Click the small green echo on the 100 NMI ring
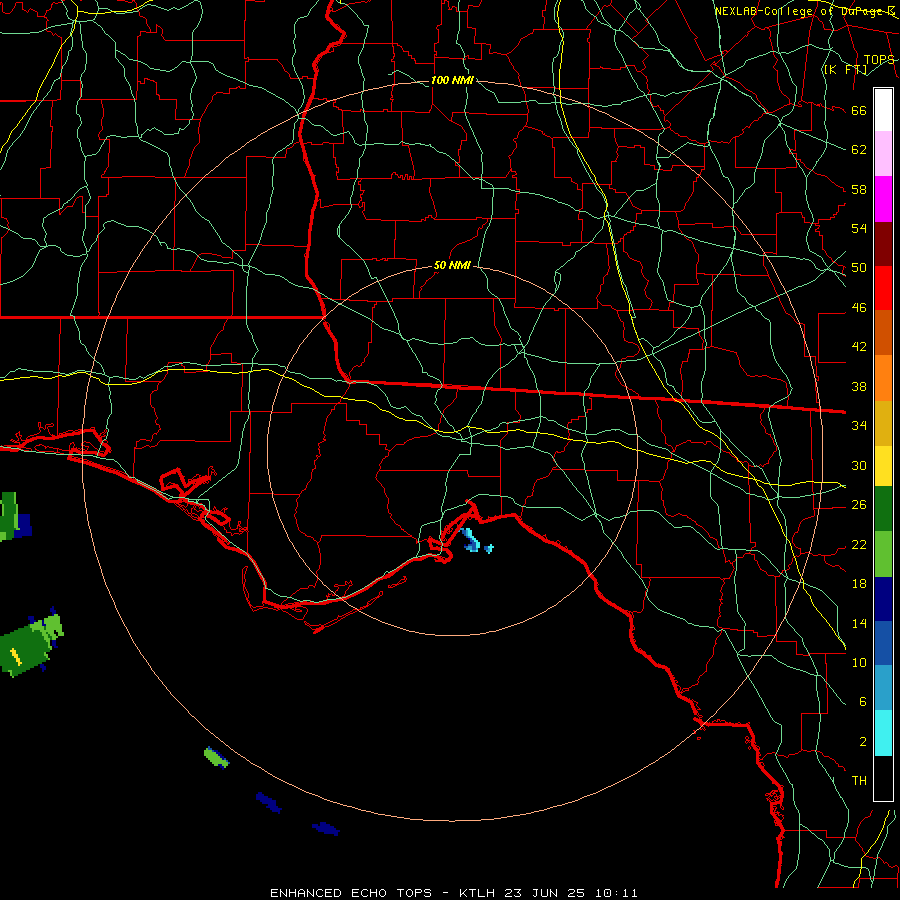Screen dimensions: 900x900 tap(216, 757)
